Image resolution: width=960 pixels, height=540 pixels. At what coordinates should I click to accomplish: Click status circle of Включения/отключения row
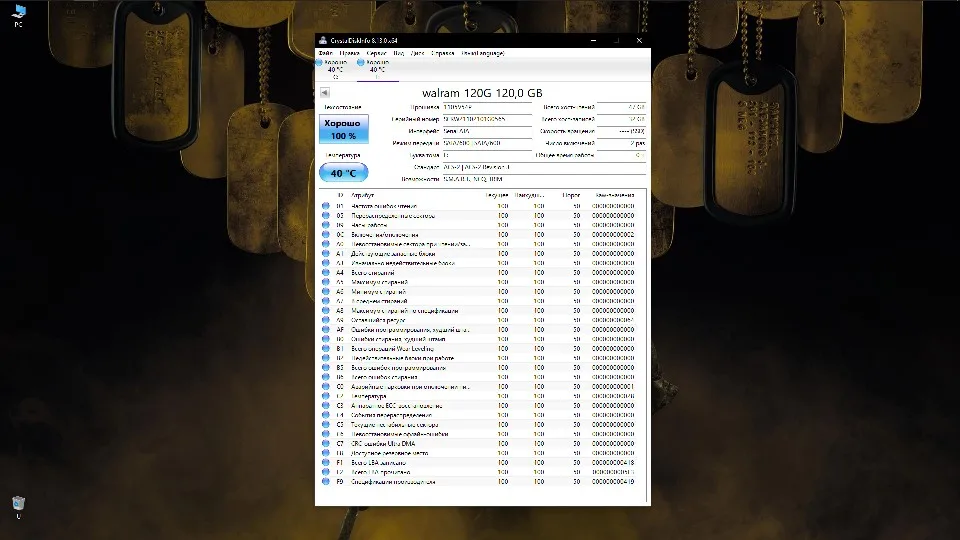tap(326, 234)
